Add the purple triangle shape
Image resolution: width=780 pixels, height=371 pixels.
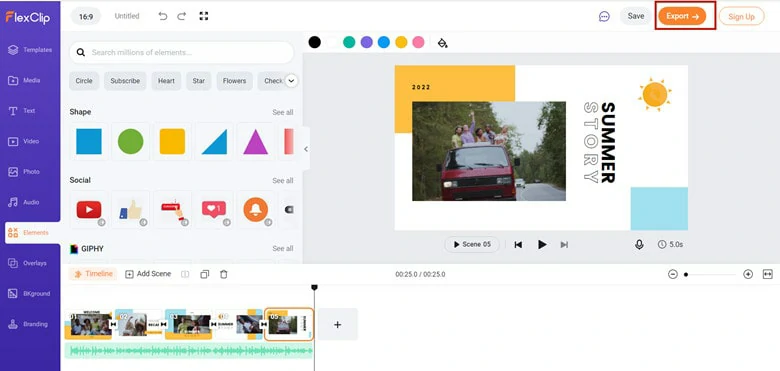[256, 141]
